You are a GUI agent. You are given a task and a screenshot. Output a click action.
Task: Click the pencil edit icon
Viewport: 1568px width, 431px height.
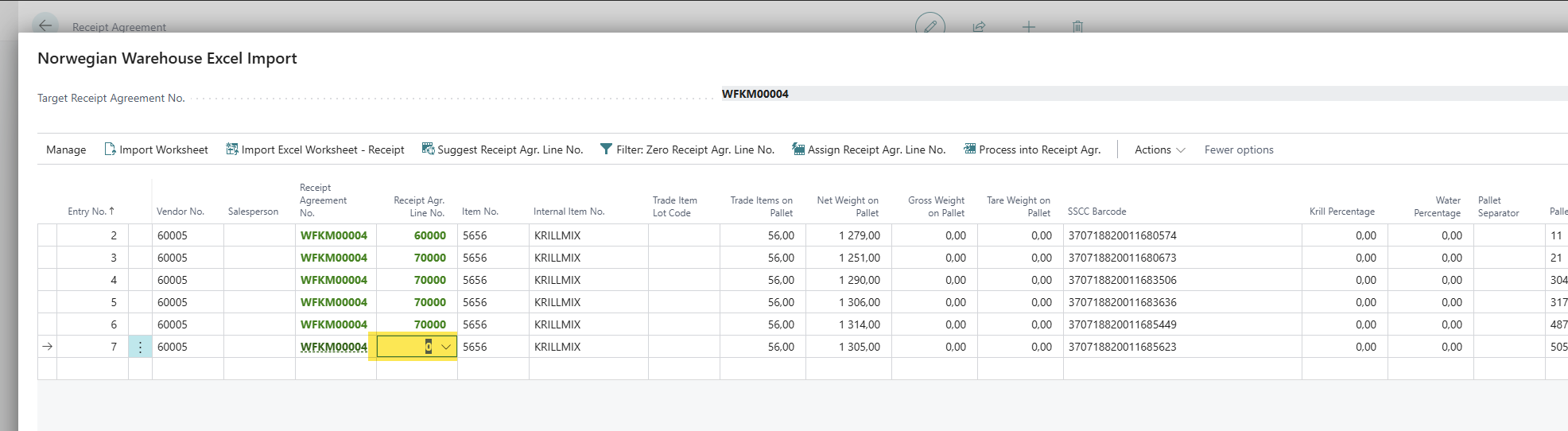[930, 26]
